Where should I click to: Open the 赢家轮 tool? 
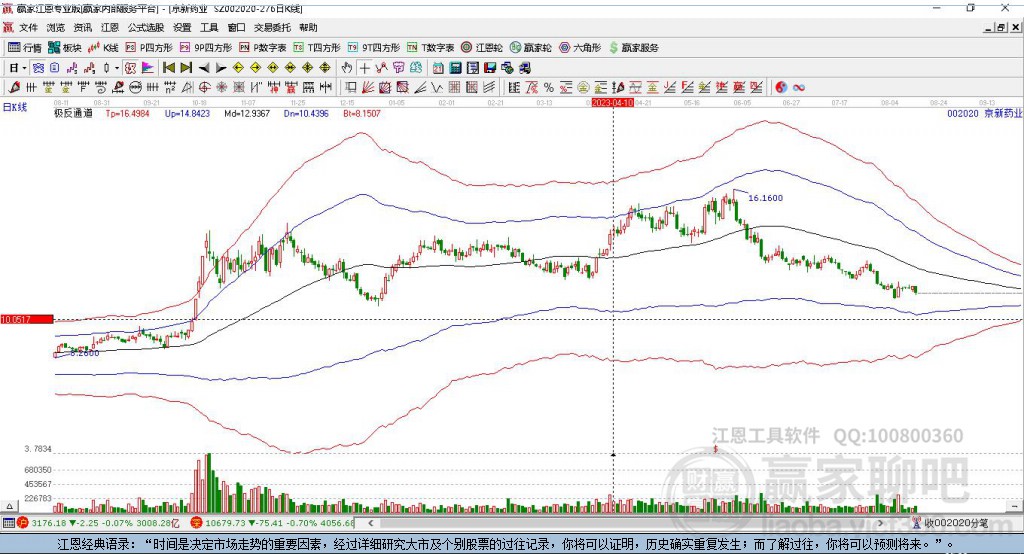click(x=530, y=48)
